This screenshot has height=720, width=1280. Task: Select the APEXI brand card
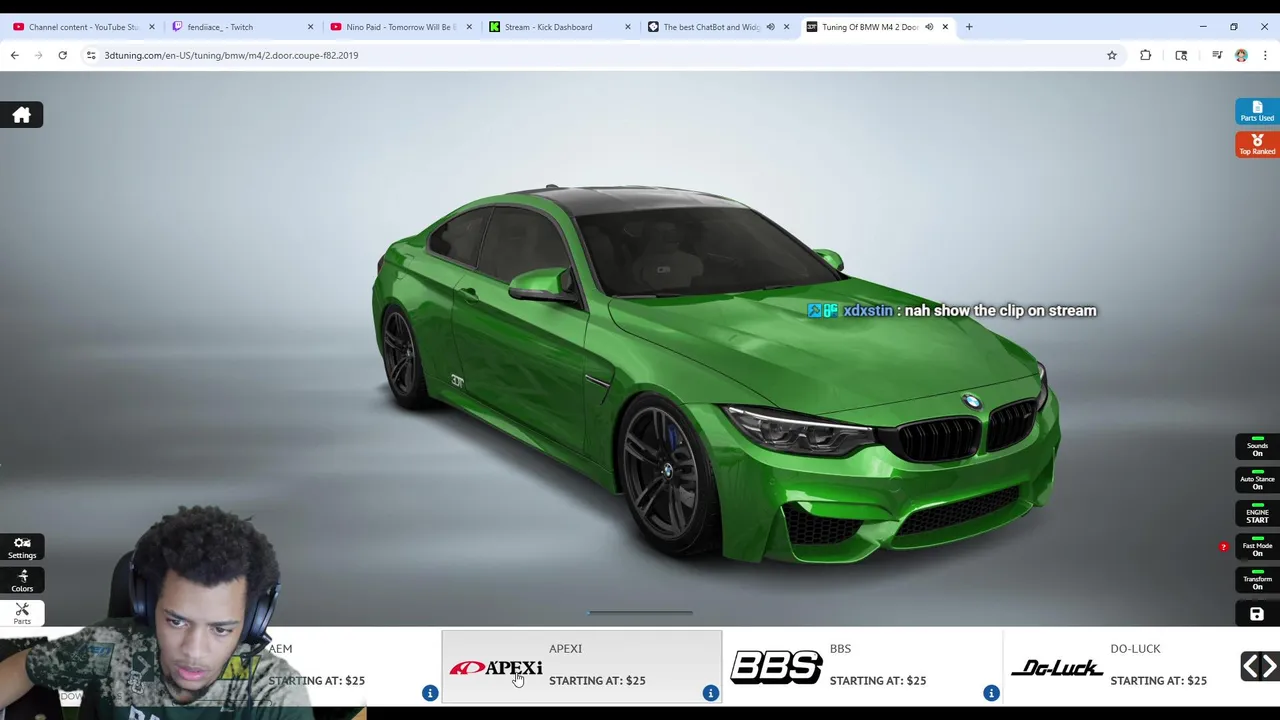click(x=581, y=666)
